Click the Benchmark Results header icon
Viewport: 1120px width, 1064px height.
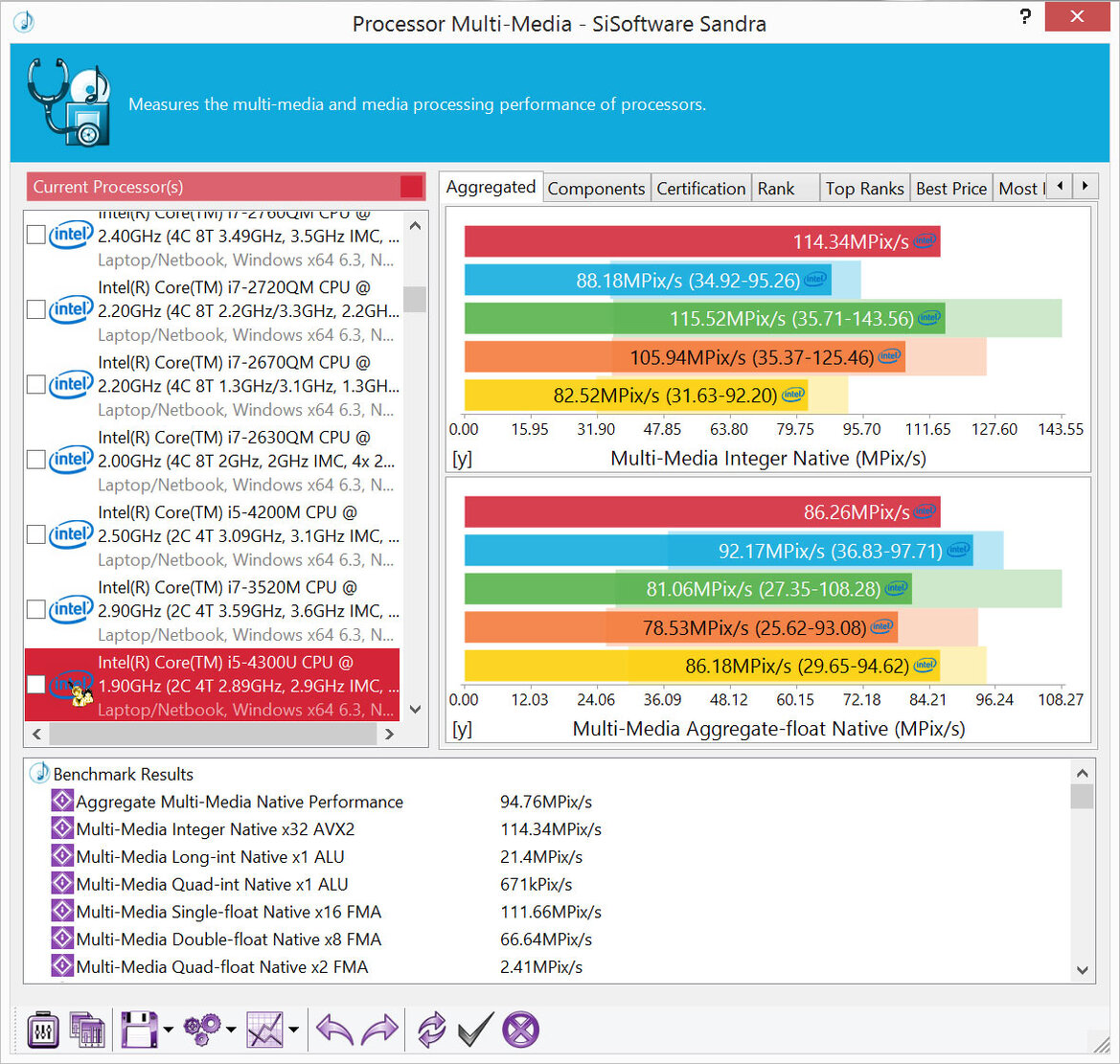[39, 774]
